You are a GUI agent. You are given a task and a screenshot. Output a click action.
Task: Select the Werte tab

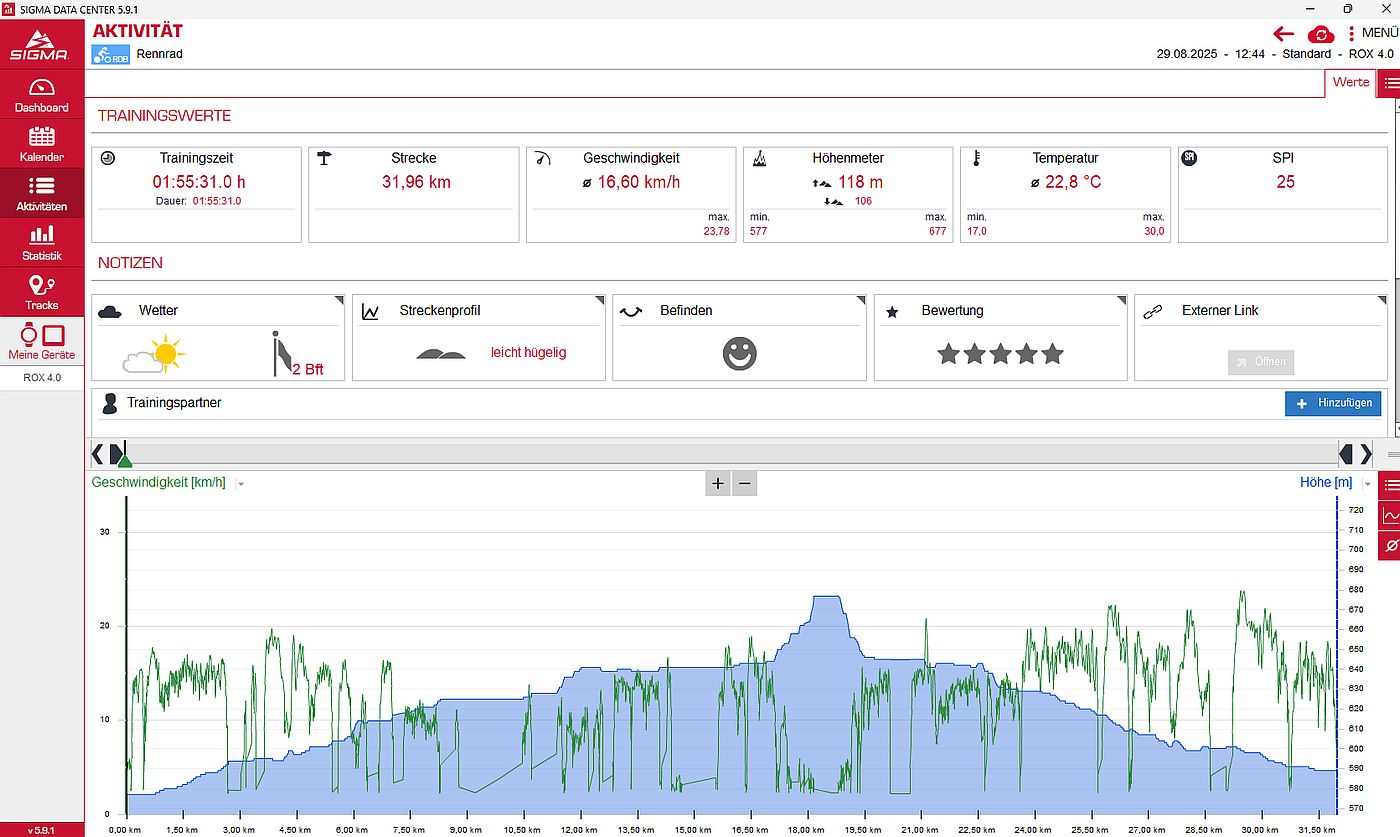coord(1351,82)
